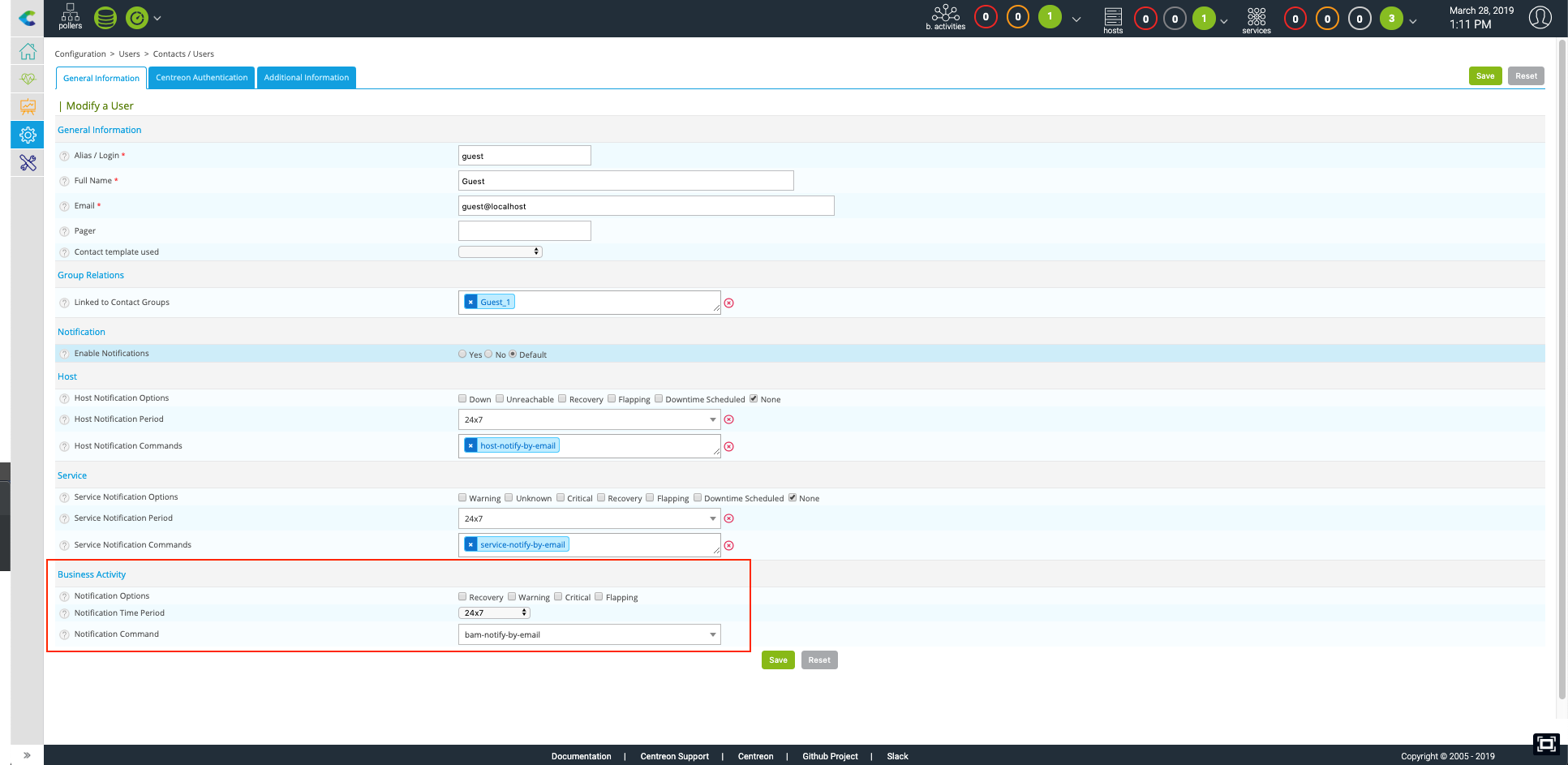Select Yes for Enable Notifications

(462, 354)
